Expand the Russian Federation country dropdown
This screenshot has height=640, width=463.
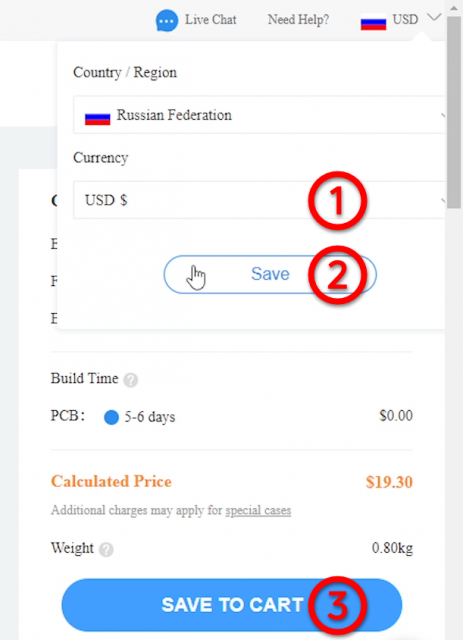(x=259, y=115)
